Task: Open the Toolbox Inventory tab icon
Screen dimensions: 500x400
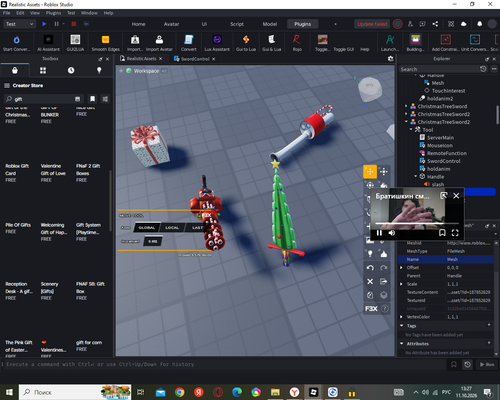Action: click(43, 70)
